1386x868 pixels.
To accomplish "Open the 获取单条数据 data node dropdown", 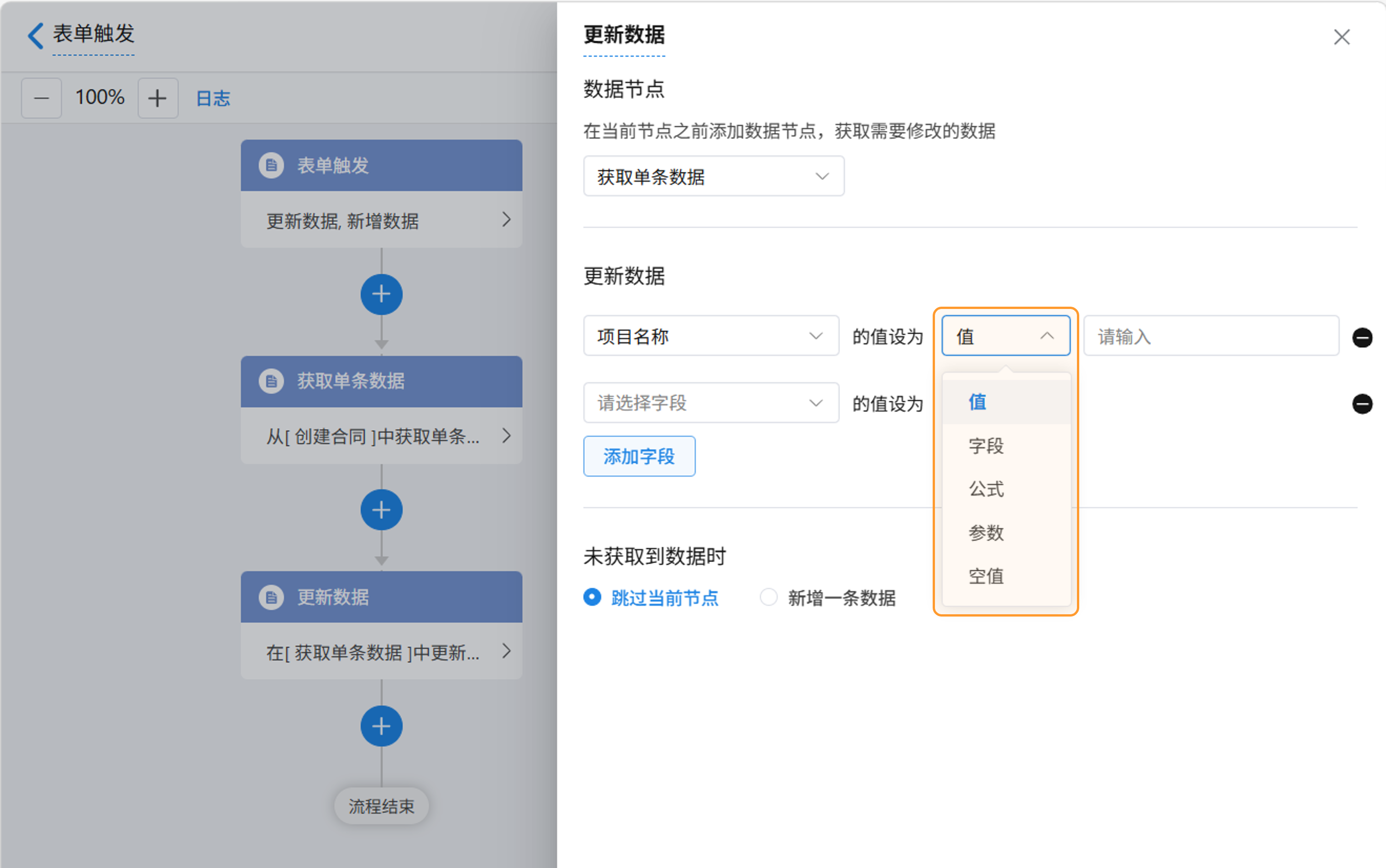I will click(713, 176).
